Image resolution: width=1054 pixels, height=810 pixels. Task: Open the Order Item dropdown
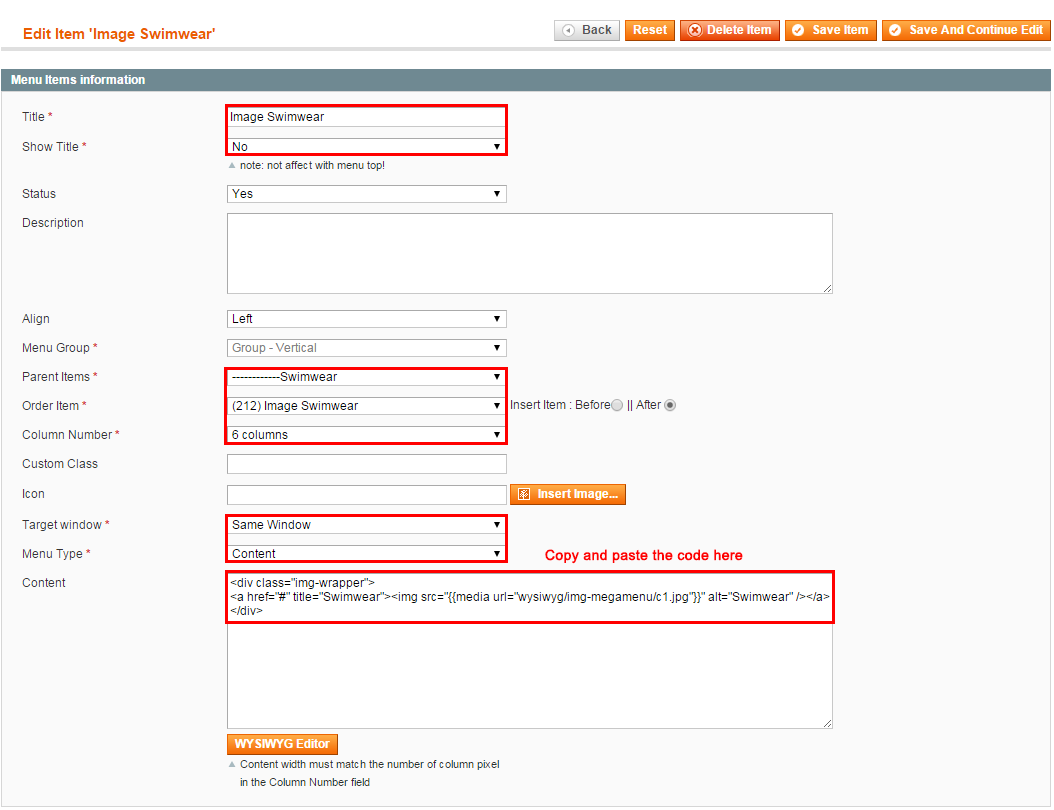366,406
